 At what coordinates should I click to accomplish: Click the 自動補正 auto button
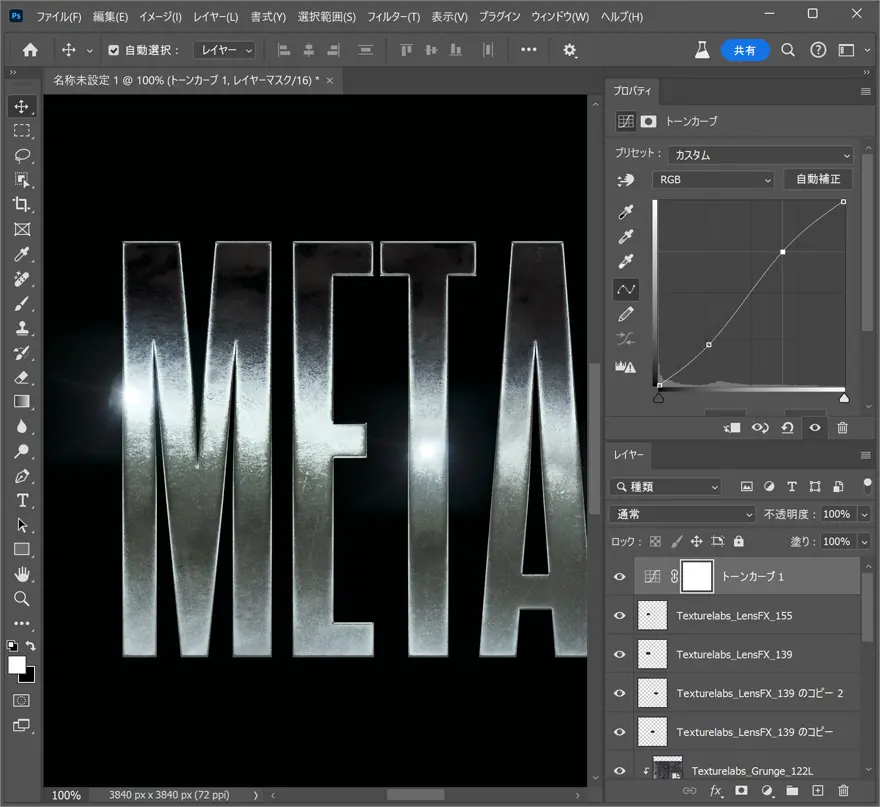[x=818, y=179]
